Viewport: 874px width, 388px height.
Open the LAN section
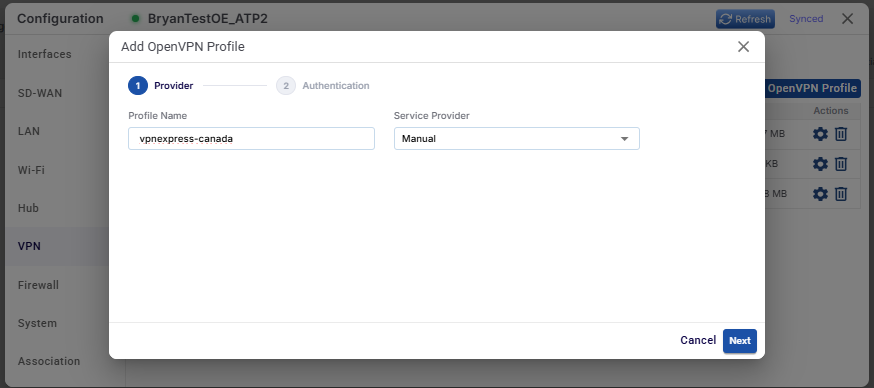click(29, 131)
